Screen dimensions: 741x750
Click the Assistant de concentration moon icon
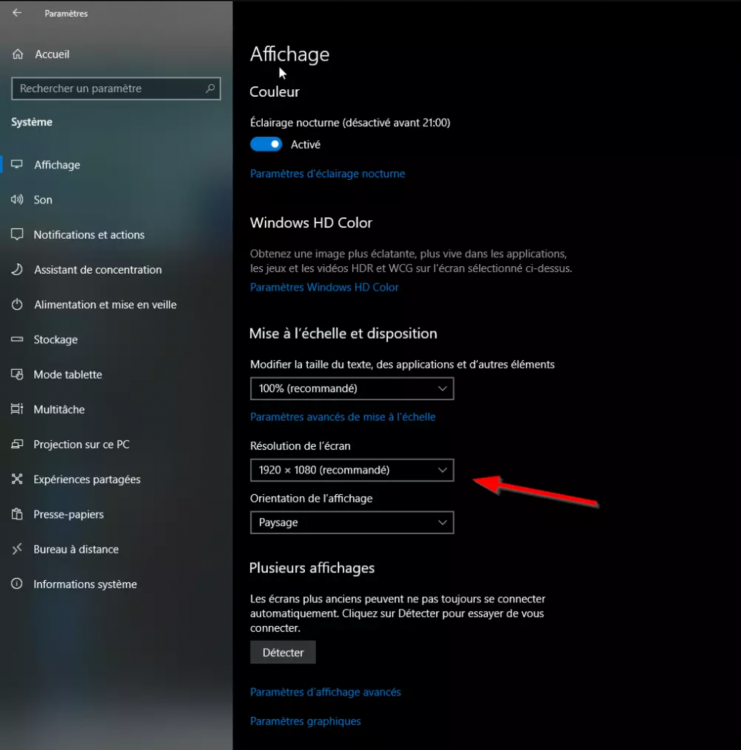point(17,269)
